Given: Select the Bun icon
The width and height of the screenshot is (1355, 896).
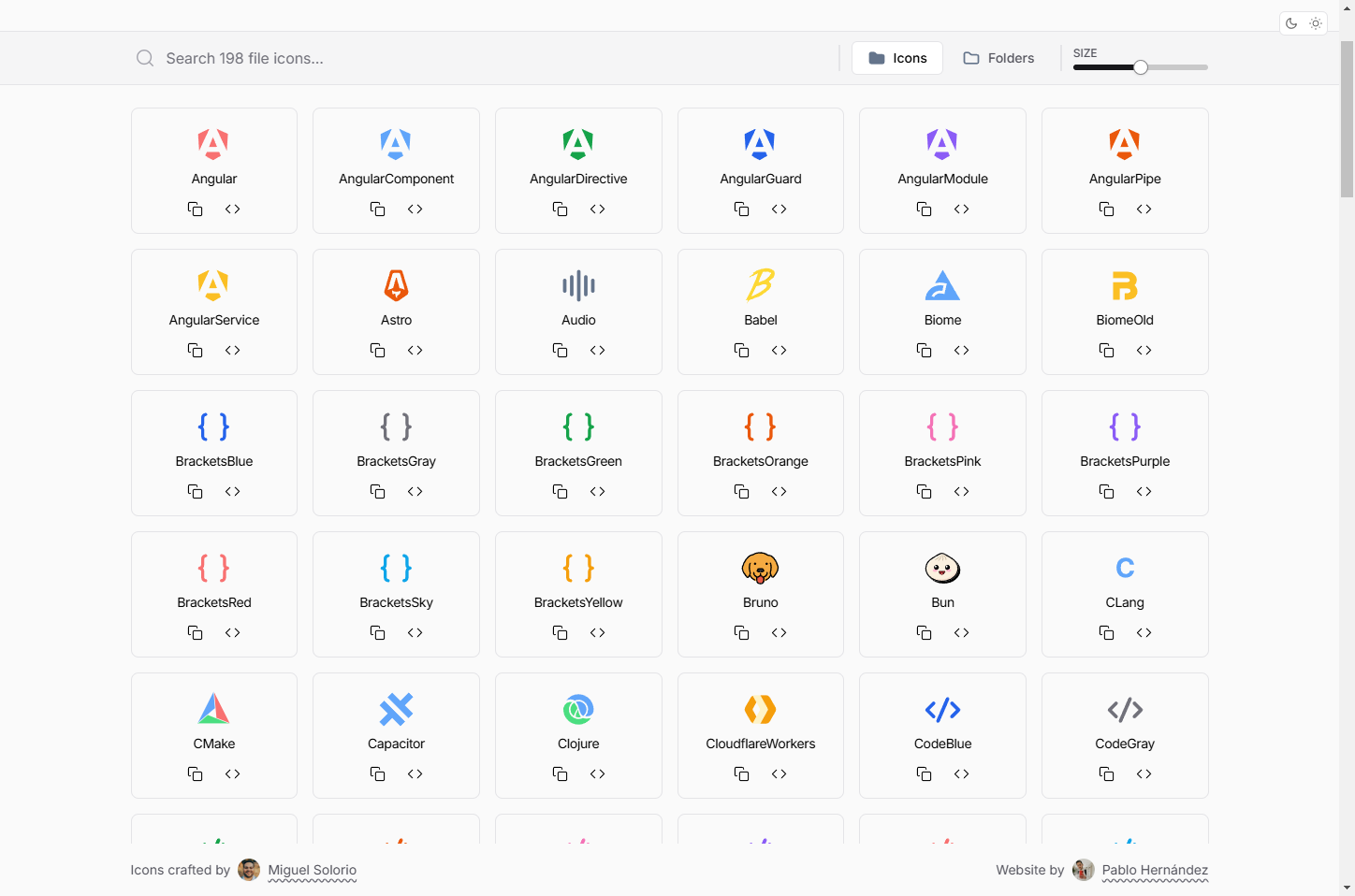Looking at the screenshot, I should (x=942, y=568).
